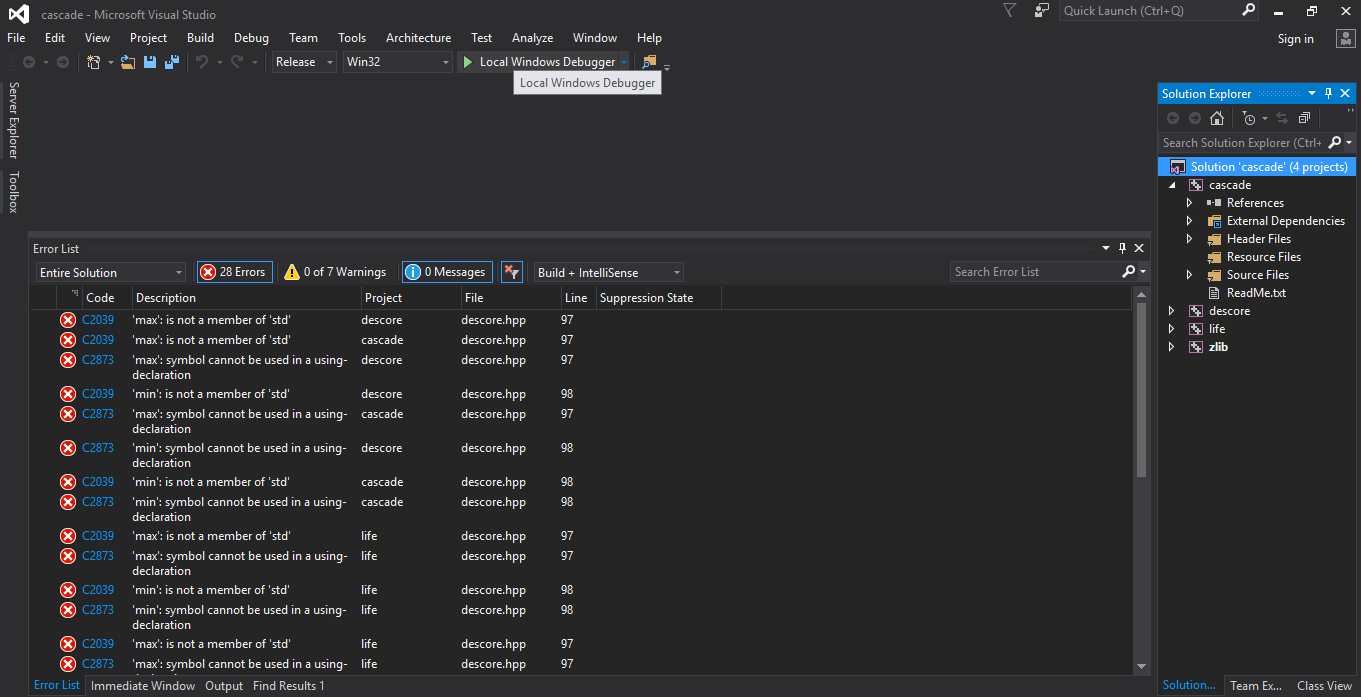Switch to the Find Results 1 tab
The width and height of the screenshot is (1361, 697).
[289, 686]
